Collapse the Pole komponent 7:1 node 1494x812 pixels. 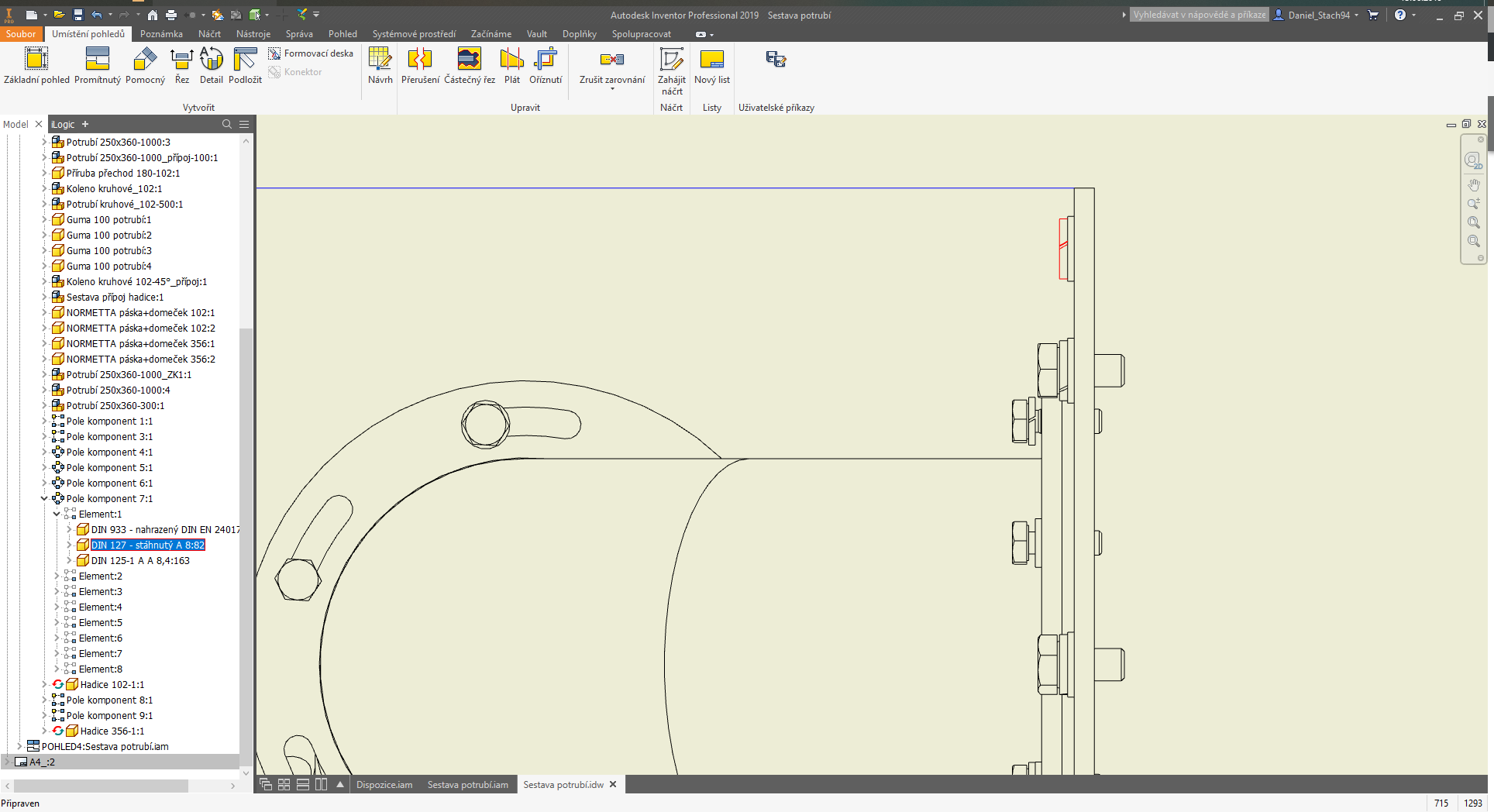coord(44,498)
